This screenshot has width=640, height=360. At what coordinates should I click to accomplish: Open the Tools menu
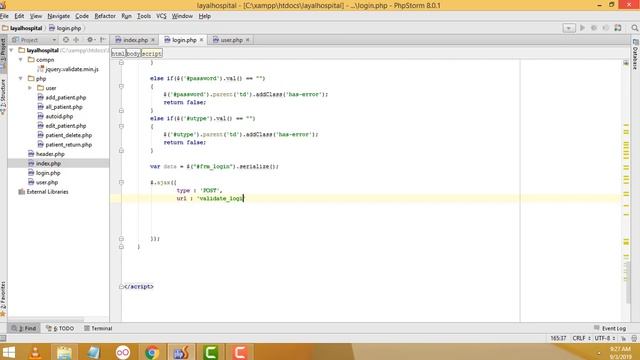point(144,16)
